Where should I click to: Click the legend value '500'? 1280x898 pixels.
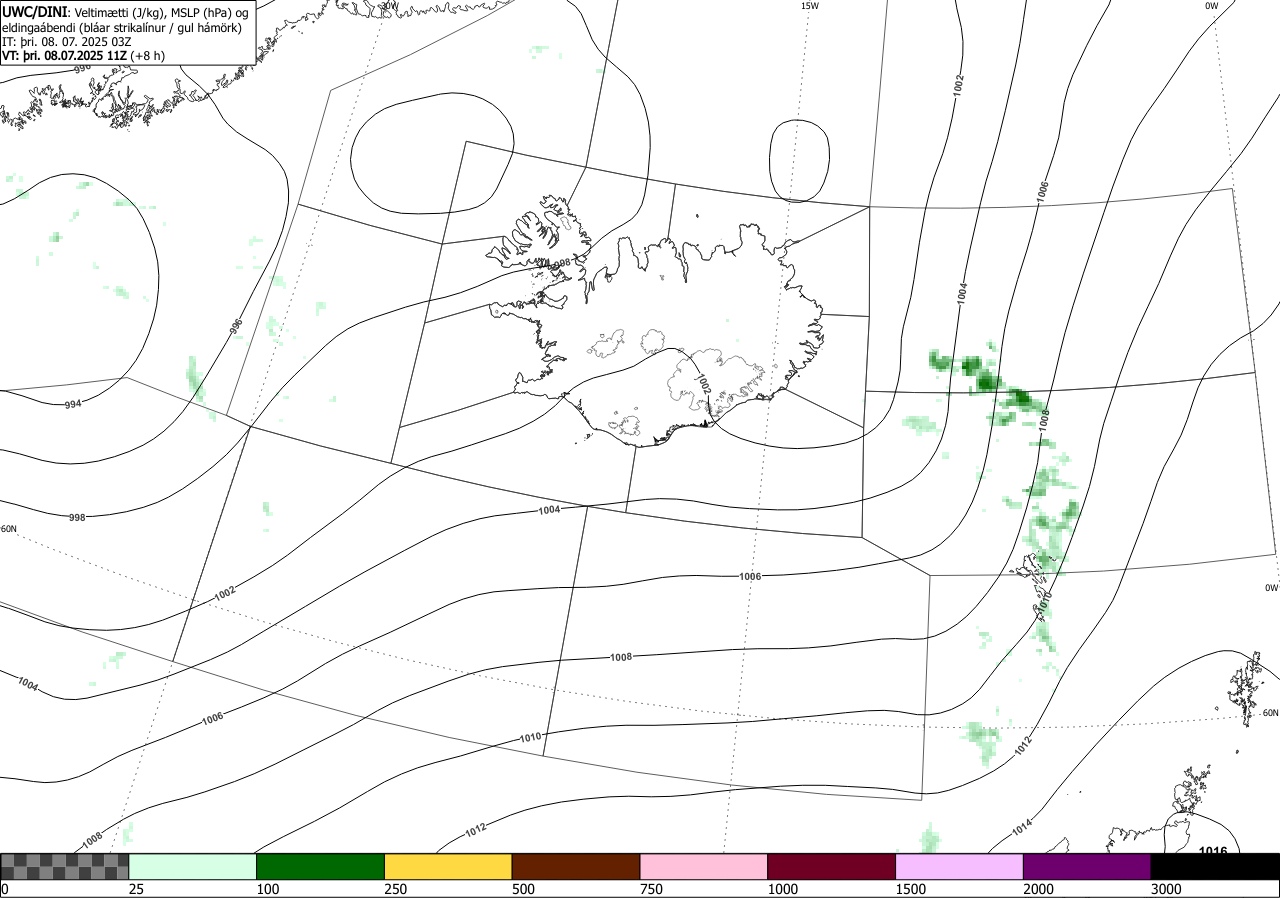523,889
